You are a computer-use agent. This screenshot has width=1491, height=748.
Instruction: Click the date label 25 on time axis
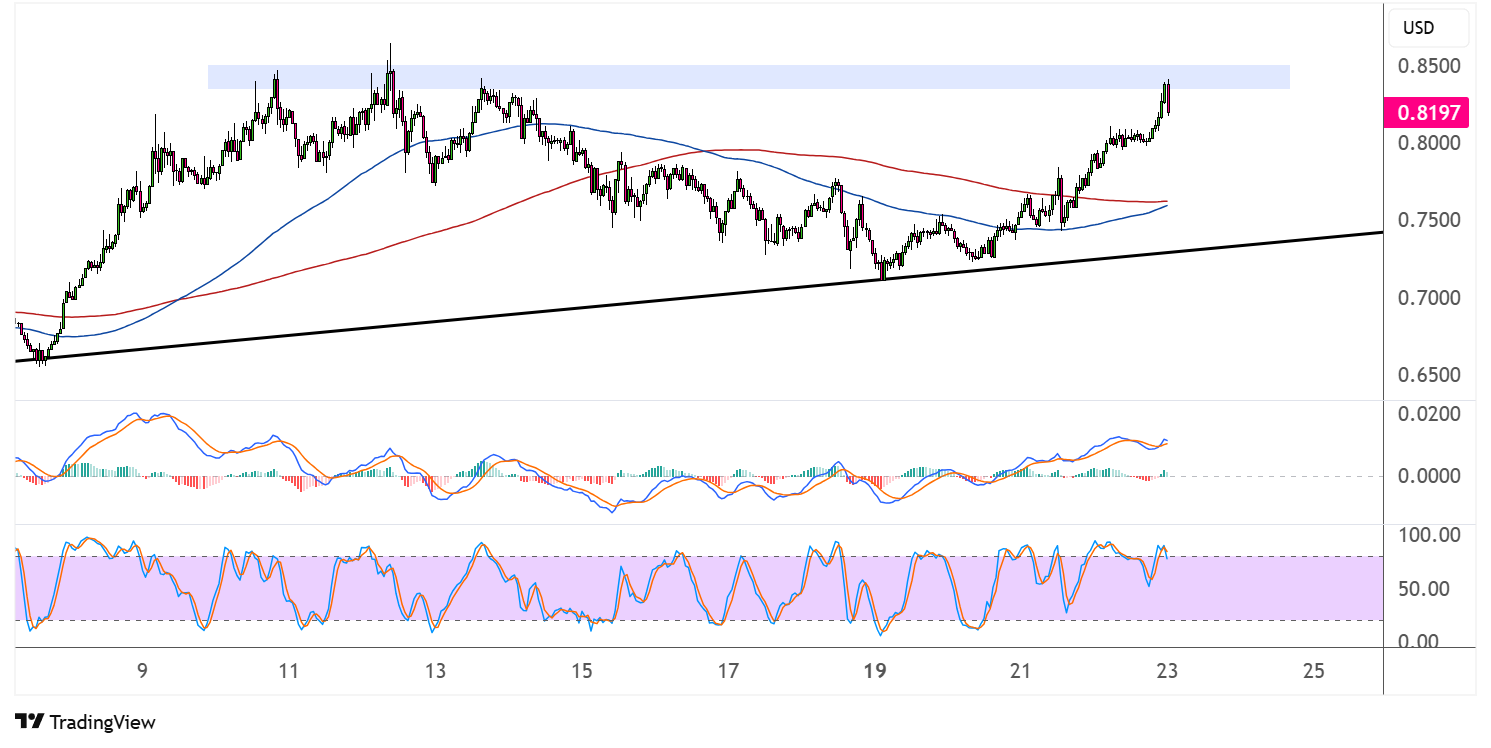pos(1314,671)
